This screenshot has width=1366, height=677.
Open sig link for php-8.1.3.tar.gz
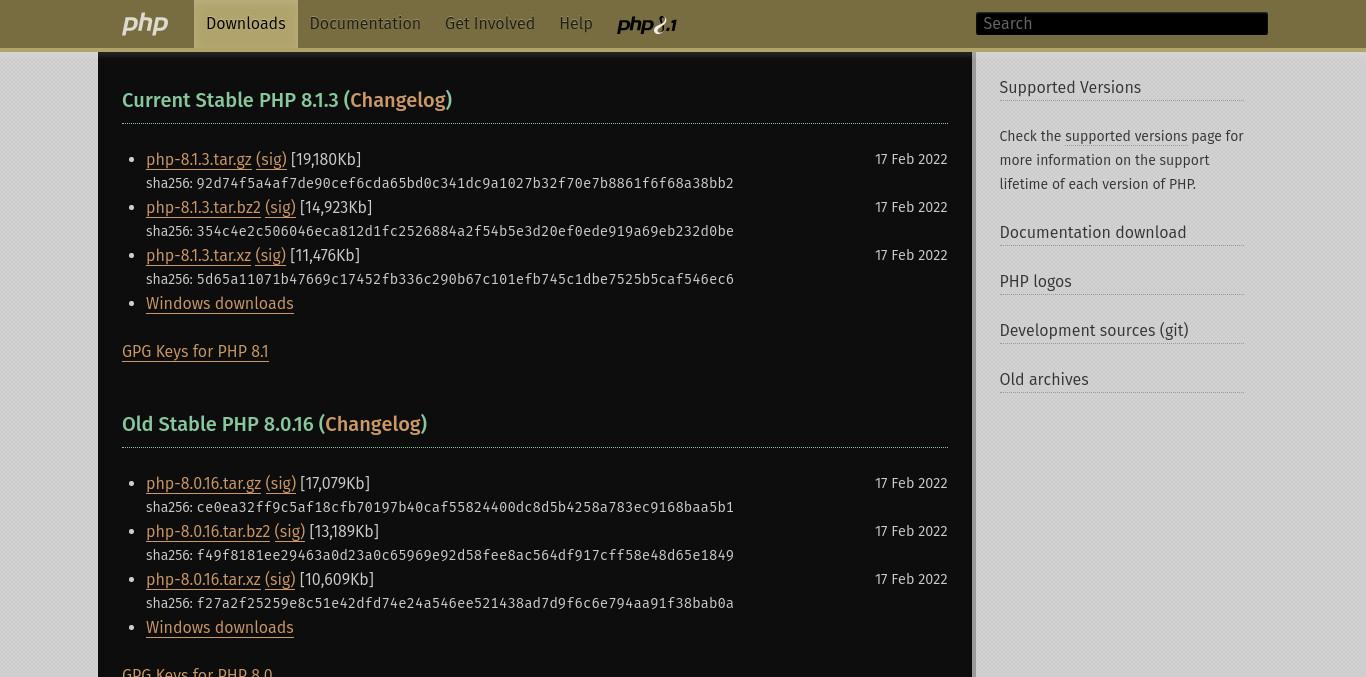[271, 160]
